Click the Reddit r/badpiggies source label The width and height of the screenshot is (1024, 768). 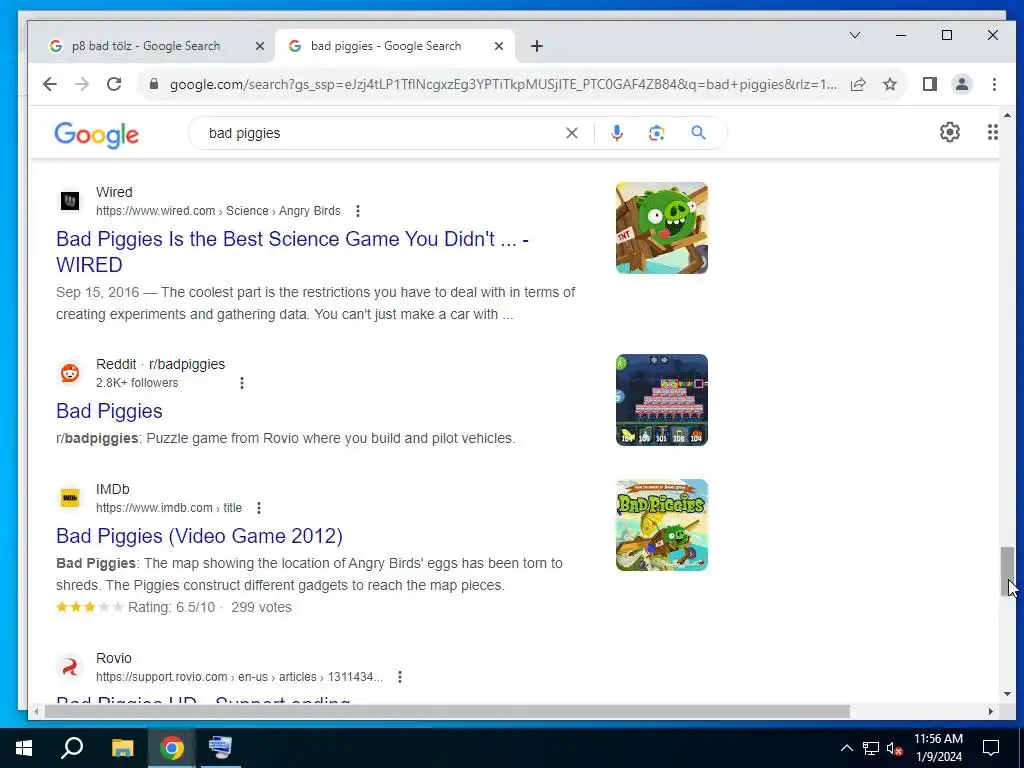160,364
